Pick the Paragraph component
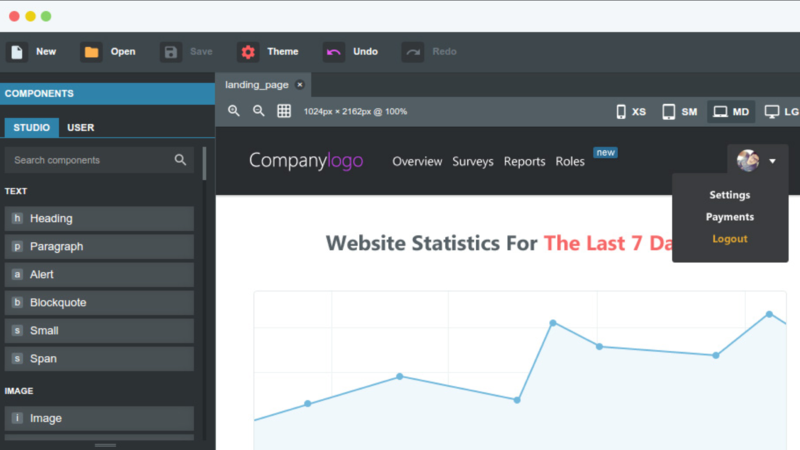This screenshot has width=800, height=450. (x=99, y=246)
